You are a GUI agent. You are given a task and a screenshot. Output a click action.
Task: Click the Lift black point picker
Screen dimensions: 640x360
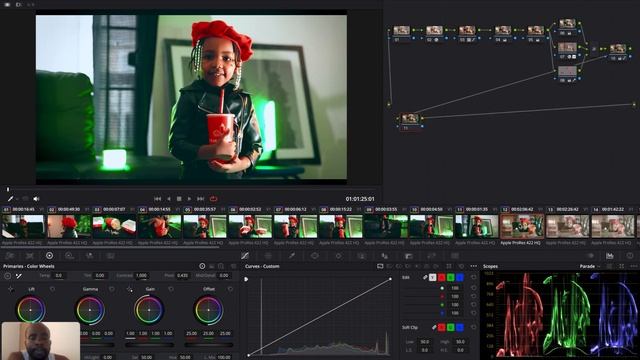[x=11, y=289]
